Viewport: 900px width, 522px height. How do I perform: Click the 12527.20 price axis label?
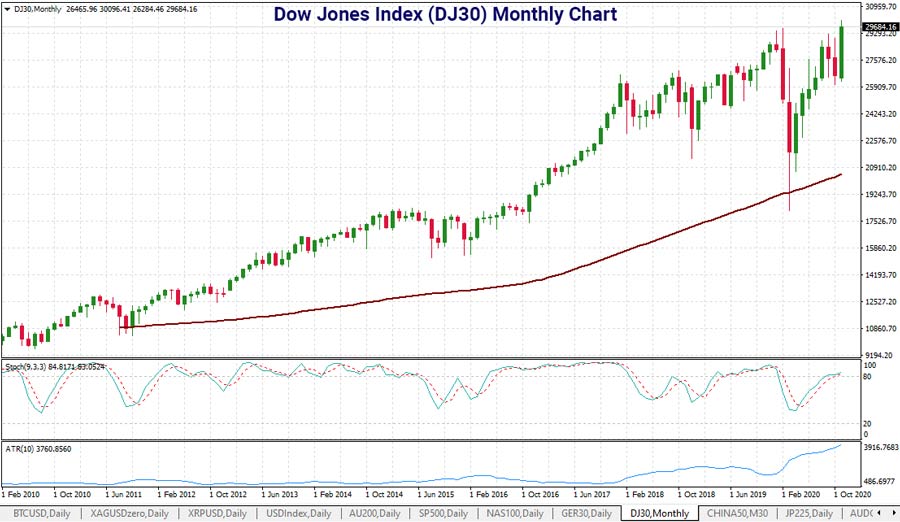click(881, 301)
